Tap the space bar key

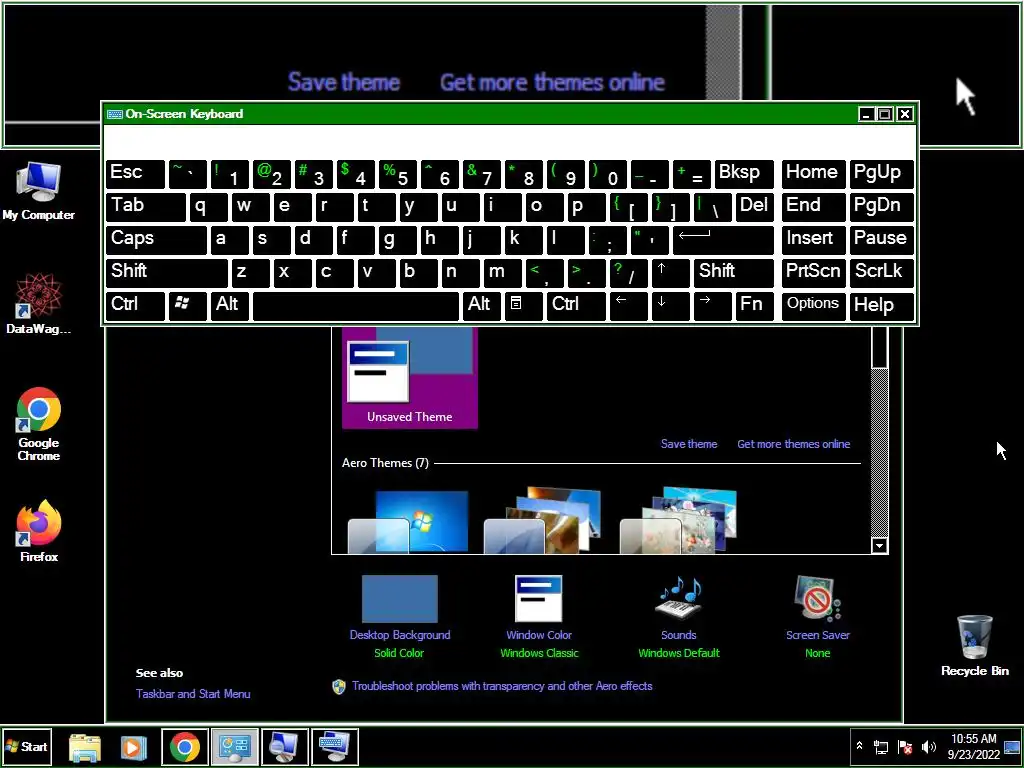[355, 304]
